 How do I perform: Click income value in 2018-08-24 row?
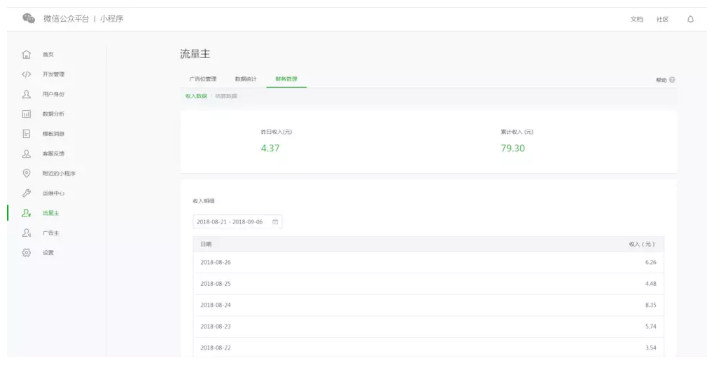click(x=651, y=305)
